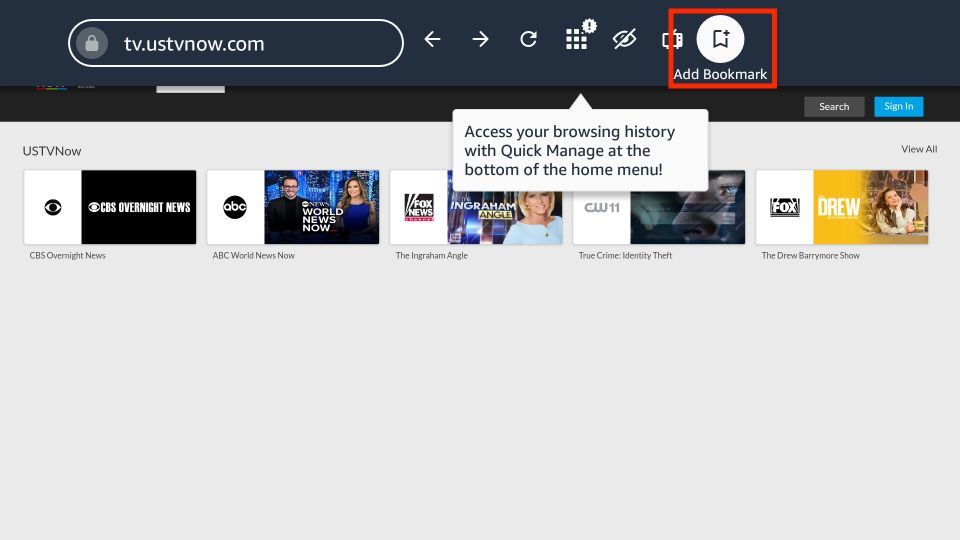Go forward with the right arrow
This screenshot has width=960, height=540.
click(481, 39)
